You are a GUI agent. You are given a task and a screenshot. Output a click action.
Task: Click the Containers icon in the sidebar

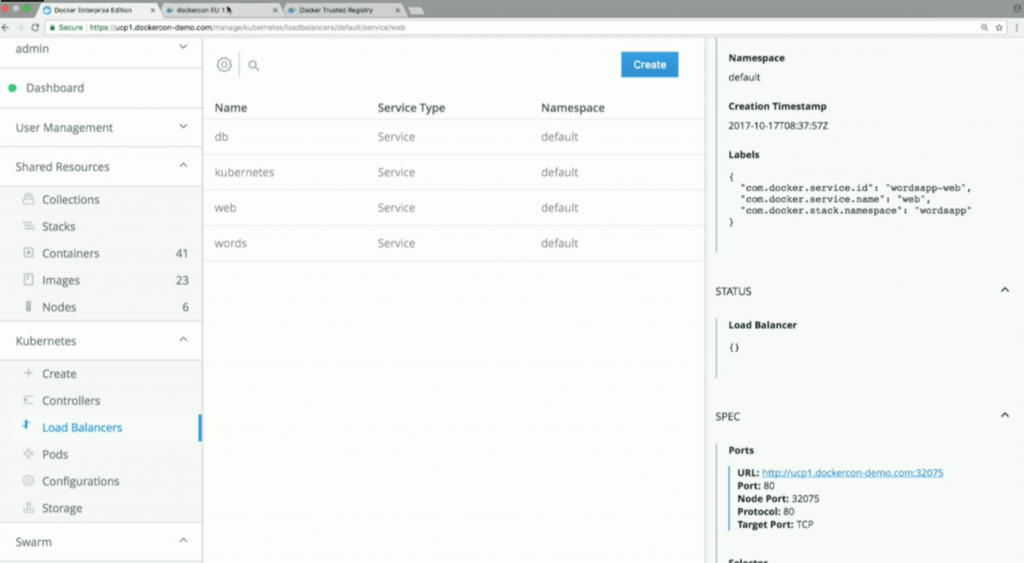(28, 253)
